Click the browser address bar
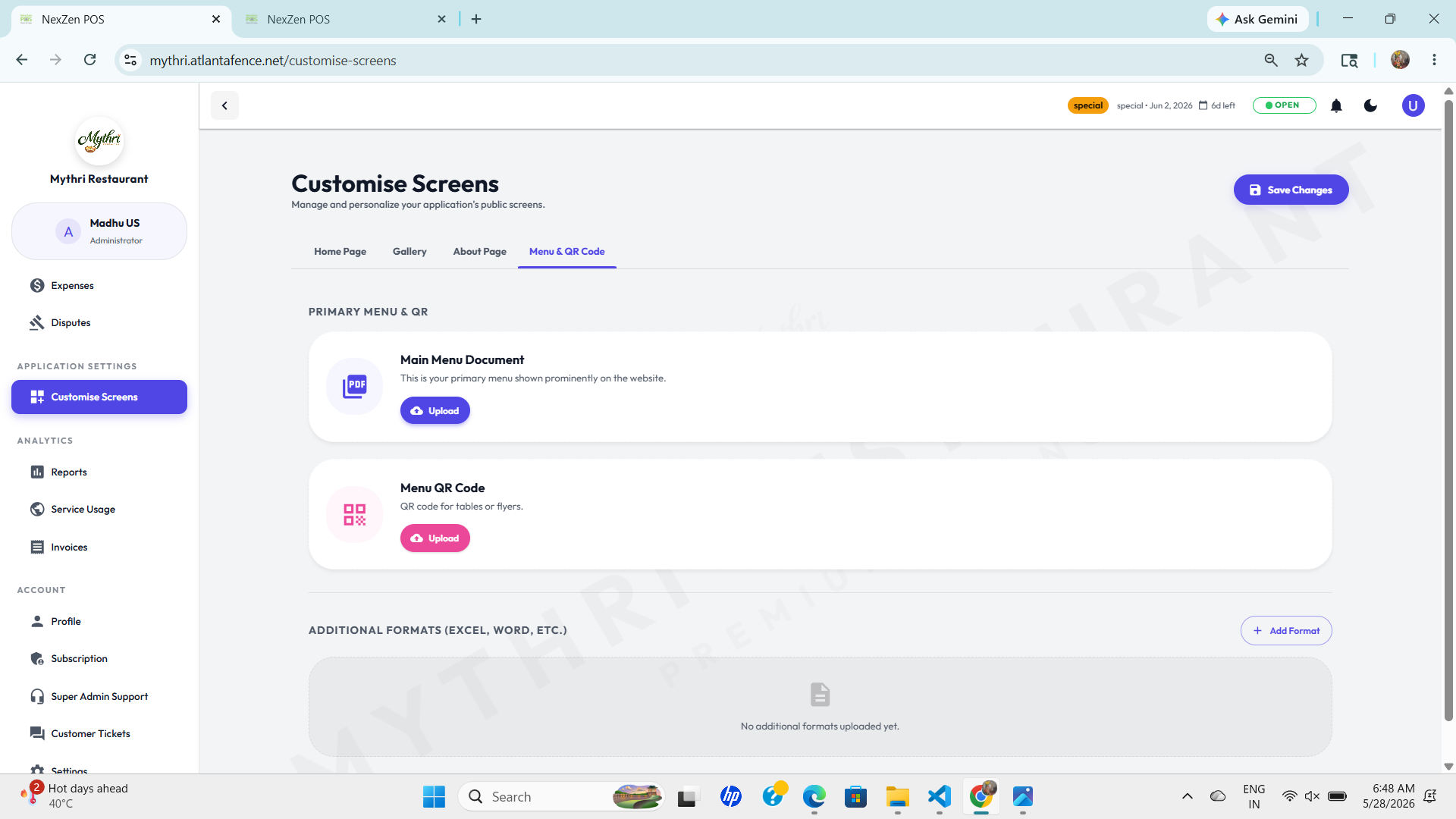 pyautogui.click(x=682, y=61)
